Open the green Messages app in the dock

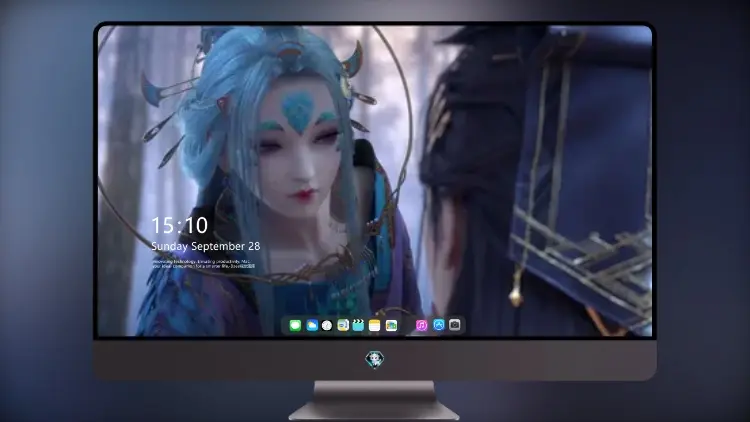pos(295,326)
